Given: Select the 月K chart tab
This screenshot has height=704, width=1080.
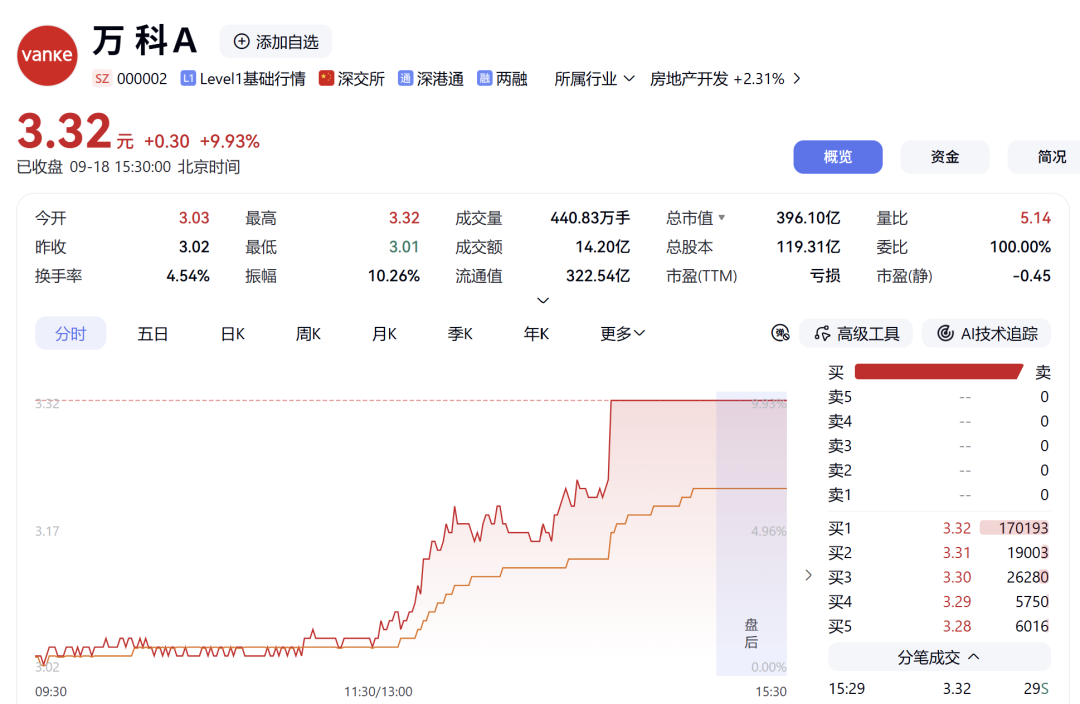Looking at the screenshot, I should coord(384,333).
